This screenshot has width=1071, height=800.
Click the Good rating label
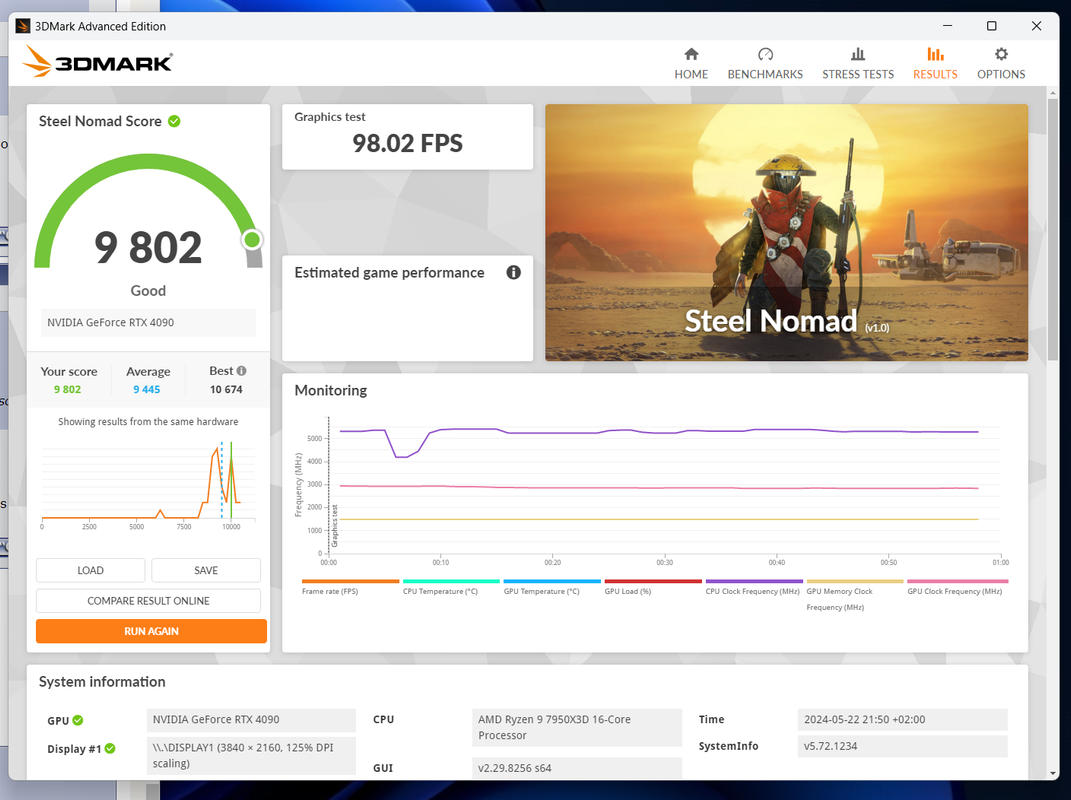pos(148,291)
